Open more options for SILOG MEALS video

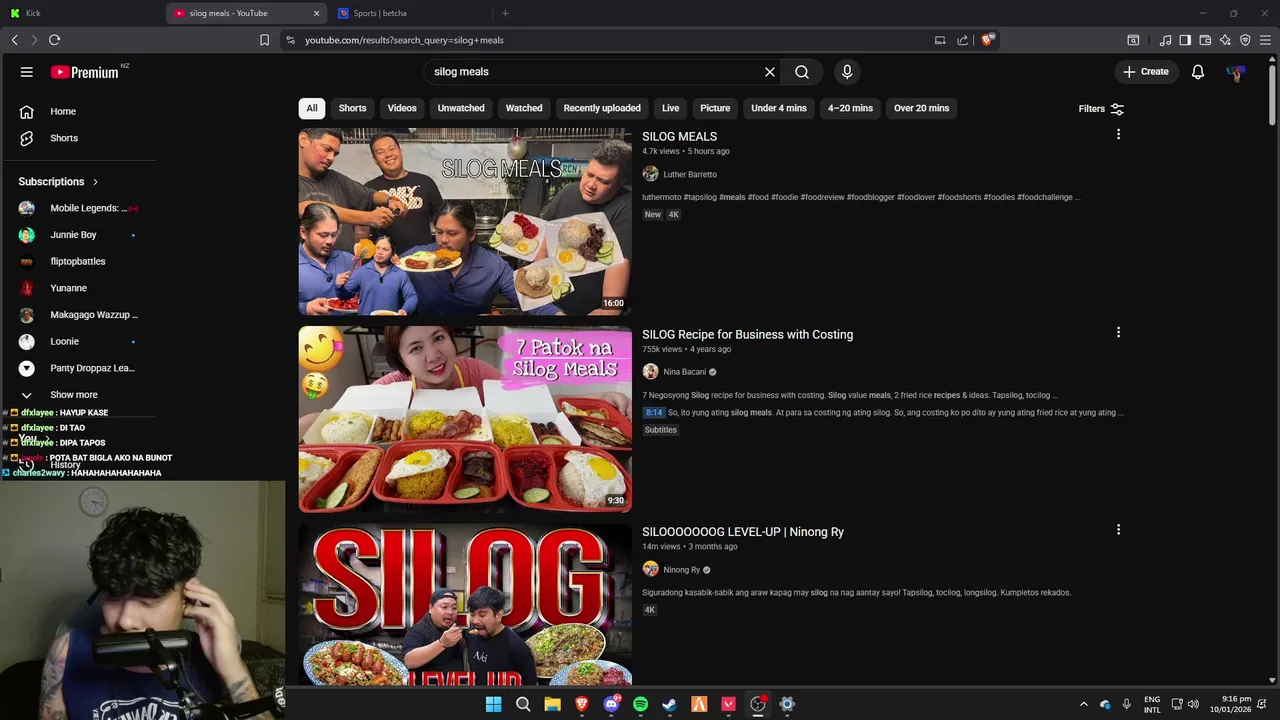click(1118, 134)
